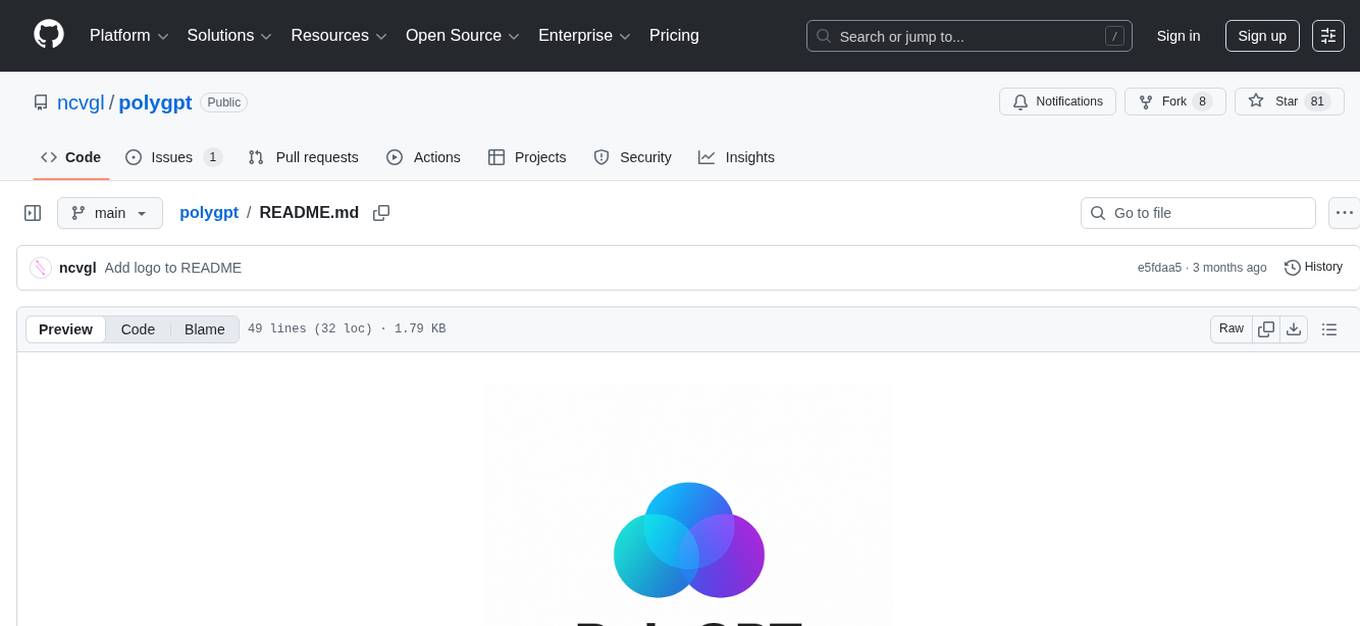Toggle the file tree side panel icon
This screenshot has height=626, width=1360.
pos(32,212)
